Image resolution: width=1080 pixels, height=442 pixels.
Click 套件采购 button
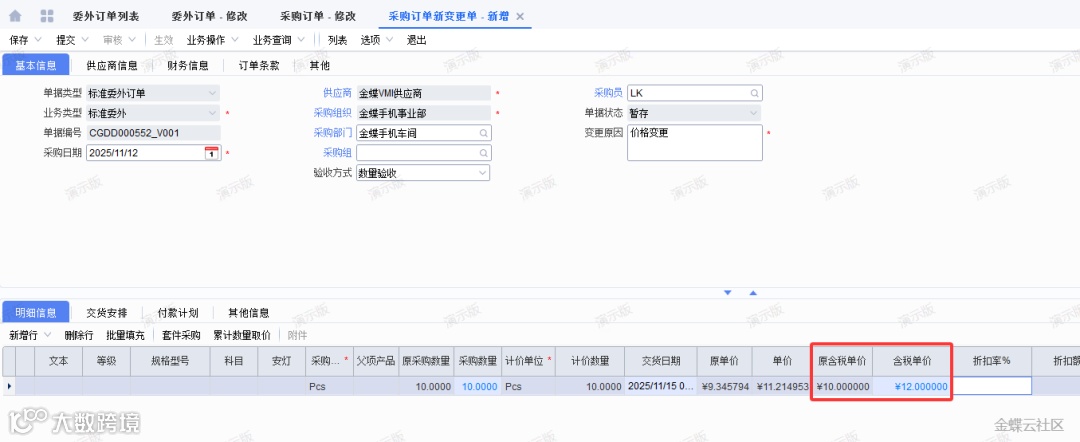(x=180, y=335)
